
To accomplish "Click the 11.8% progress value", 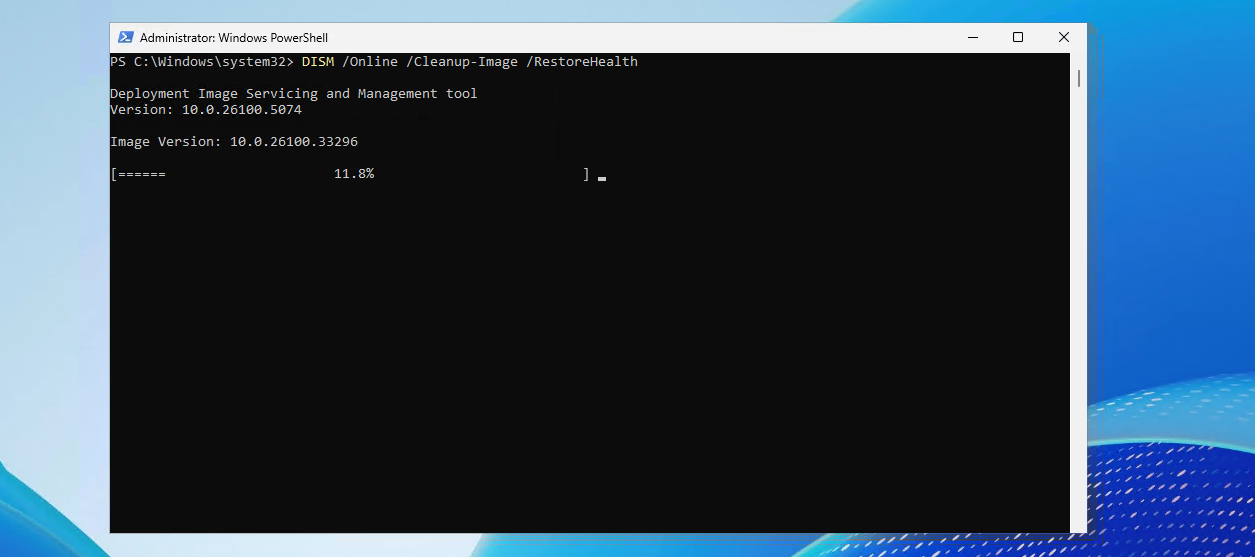I will (x=354, y=174).
